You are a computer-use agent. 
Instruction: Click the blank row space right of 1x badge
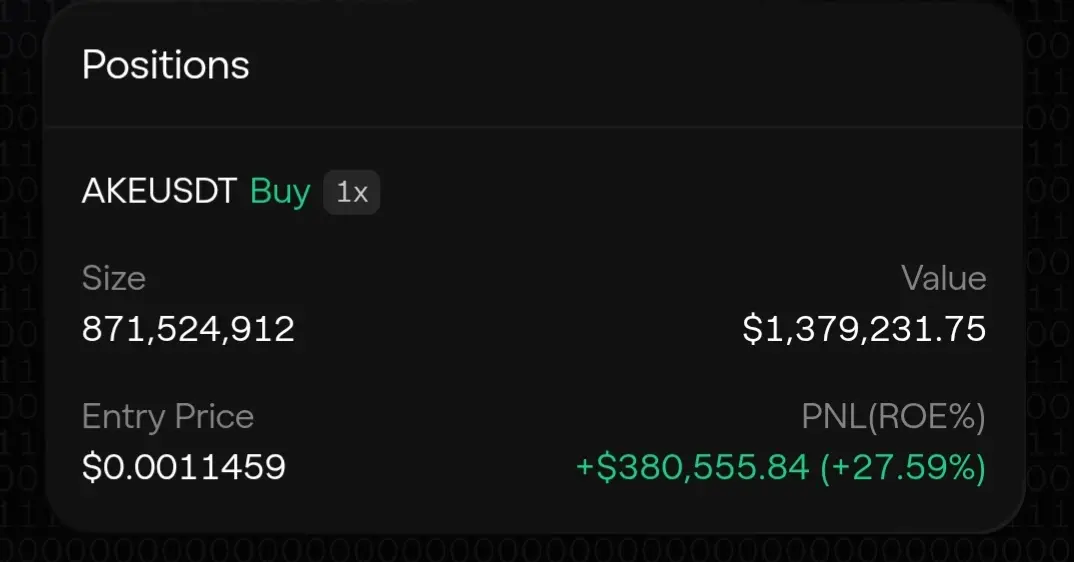point(685,192)
